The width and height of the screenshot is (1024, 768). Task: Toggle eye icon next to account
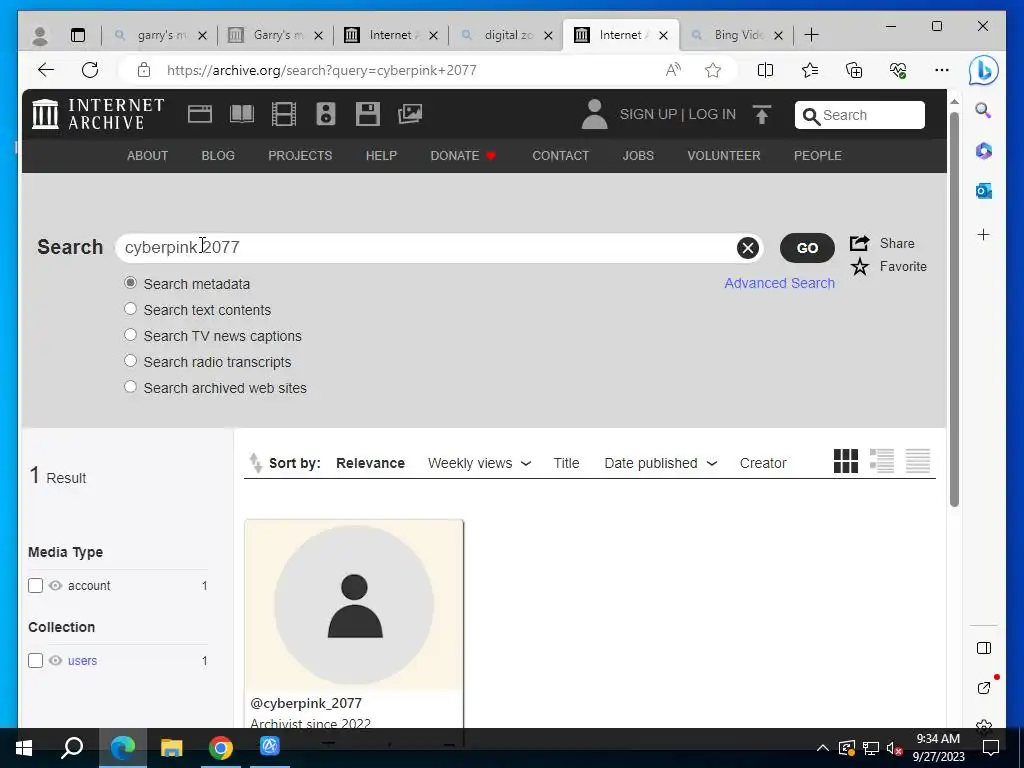click(56, 586)
